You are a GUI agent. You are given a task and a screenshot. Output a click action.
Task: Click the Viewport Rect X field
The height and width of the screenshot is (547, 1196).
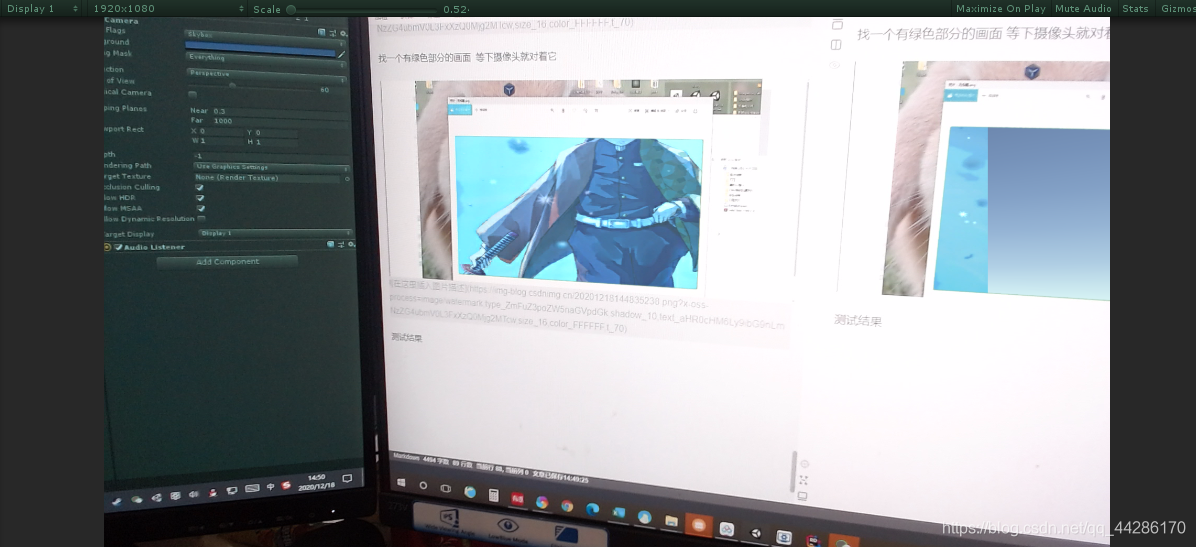(x=220, y=132)
